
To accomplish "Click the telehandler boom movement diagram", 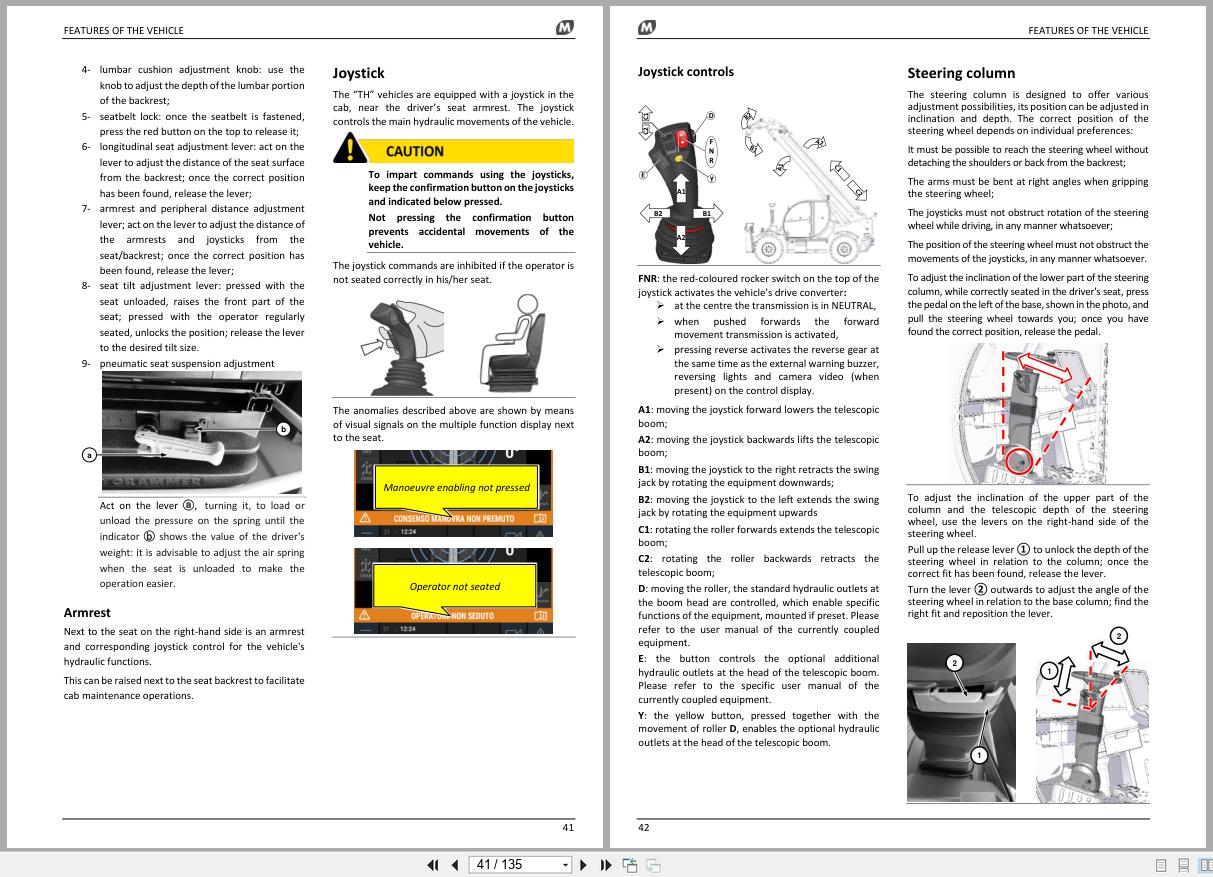I will 811,183.
